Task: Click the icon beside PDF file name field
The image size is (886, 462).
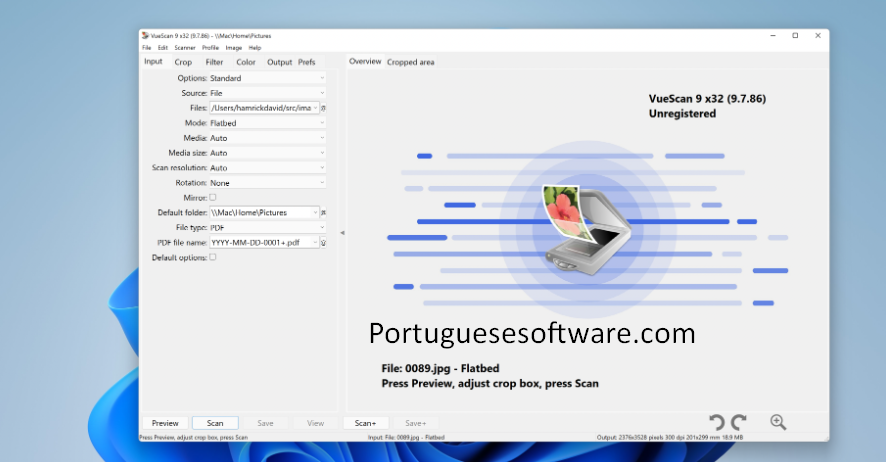Action: (323, 243)
